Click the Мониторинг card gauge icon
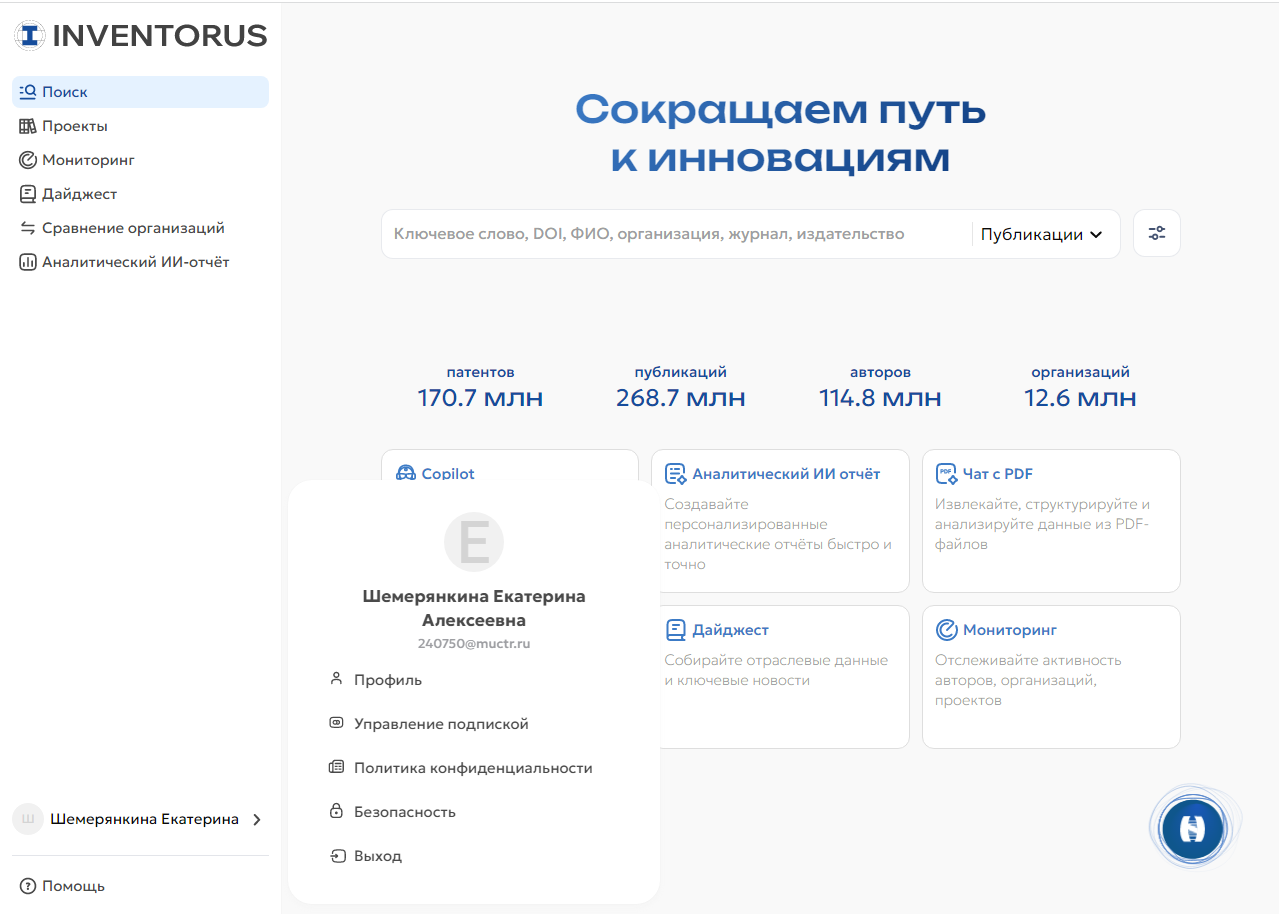The image size is (1279, 914). tap(946, 630)
